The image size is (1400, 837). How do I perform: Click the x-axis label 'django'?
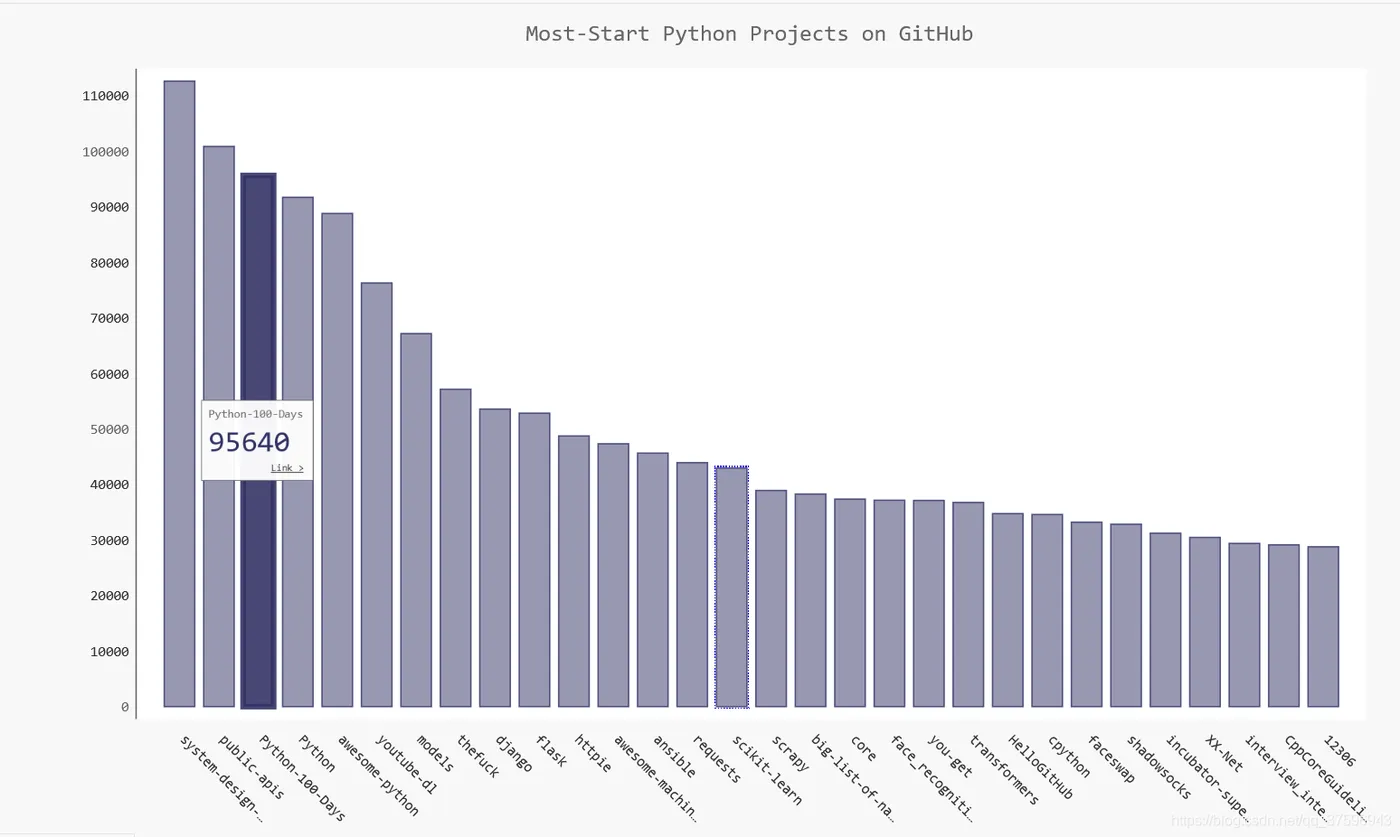513,752
